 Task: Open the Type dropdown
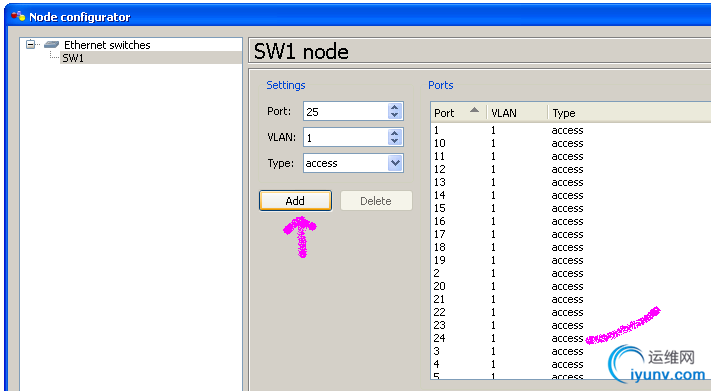(x=395, y=163)
